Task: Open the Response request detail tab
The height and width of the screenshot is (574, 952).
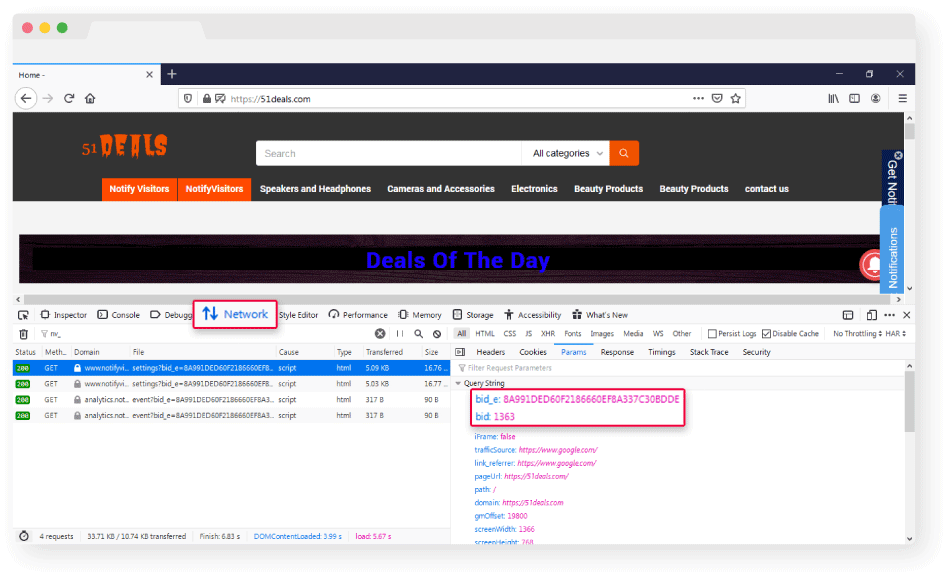Action: point(617,352)
